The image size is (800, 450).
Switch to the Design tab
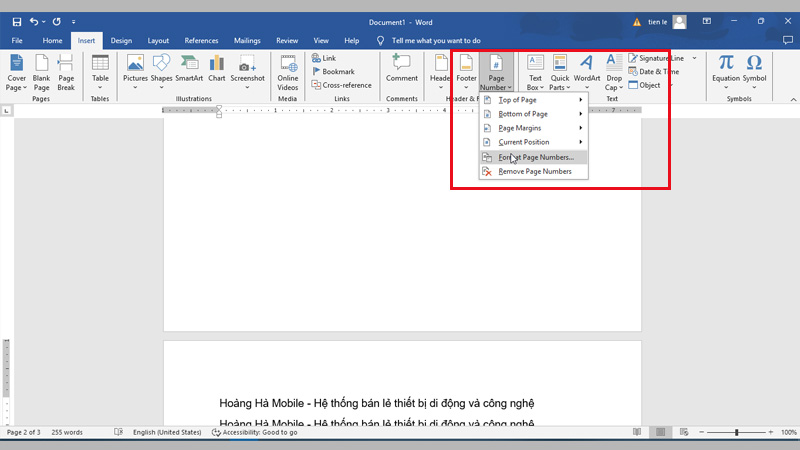click(121, 40)
